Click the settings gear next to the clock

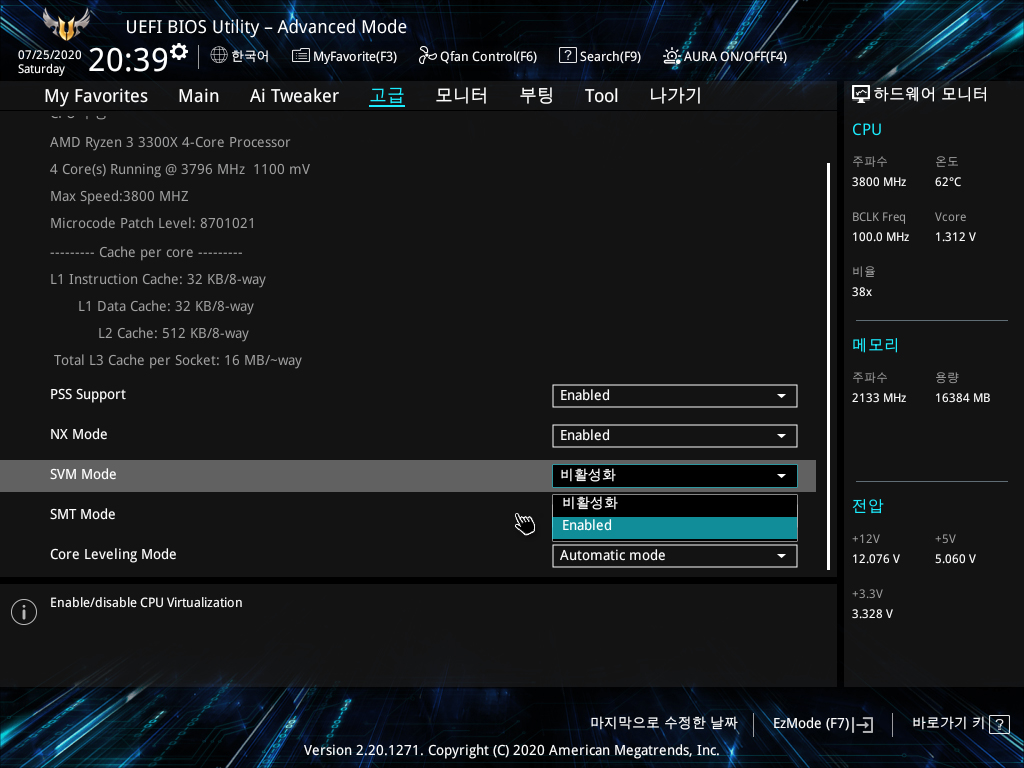pos(179,52)
